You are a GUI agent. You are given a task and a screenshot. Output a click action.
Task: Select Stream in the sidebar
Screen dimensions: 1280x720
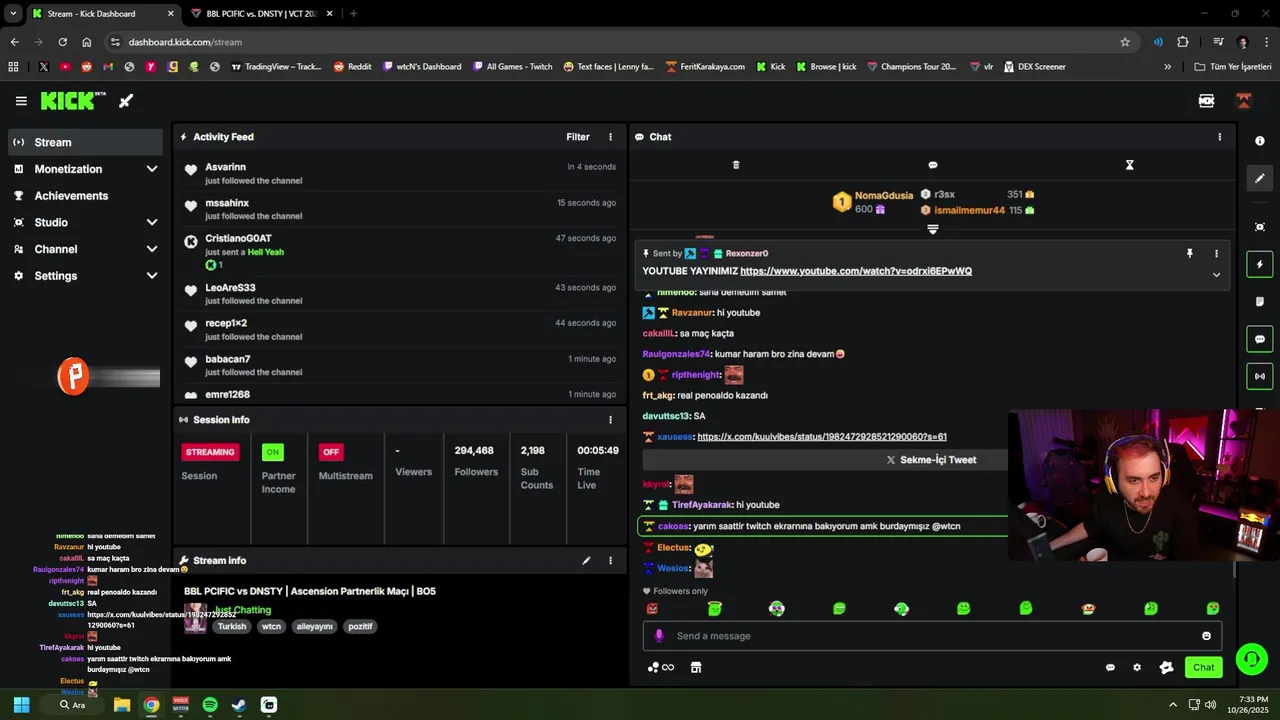coord(86,142)
